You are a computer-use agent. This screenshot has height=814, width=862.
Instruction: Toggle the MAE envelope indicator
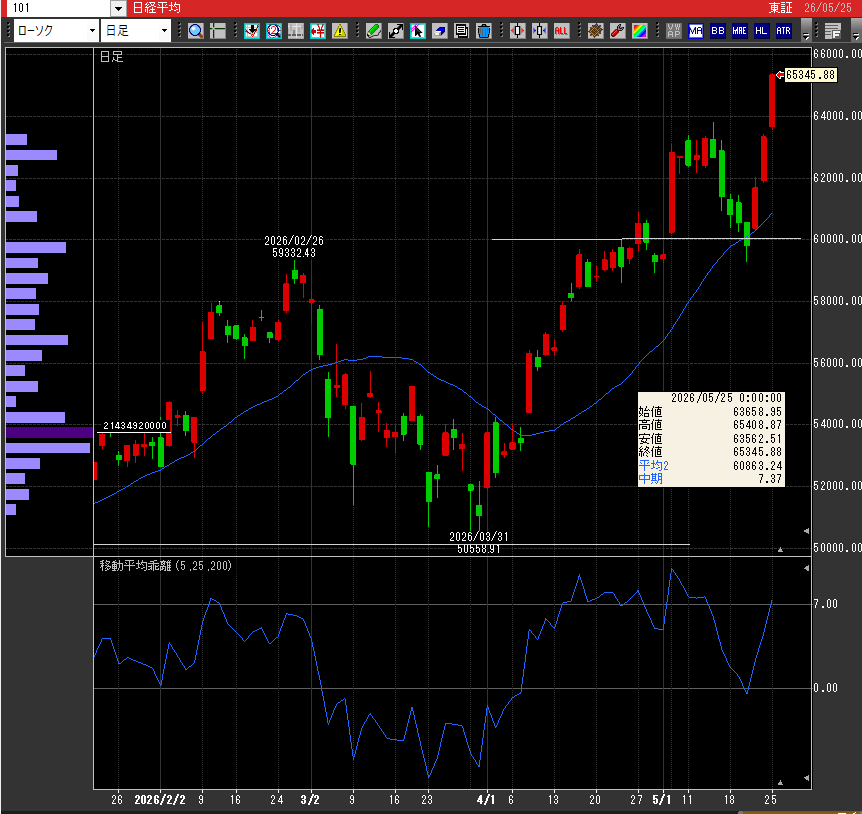(x=739, y=31)
